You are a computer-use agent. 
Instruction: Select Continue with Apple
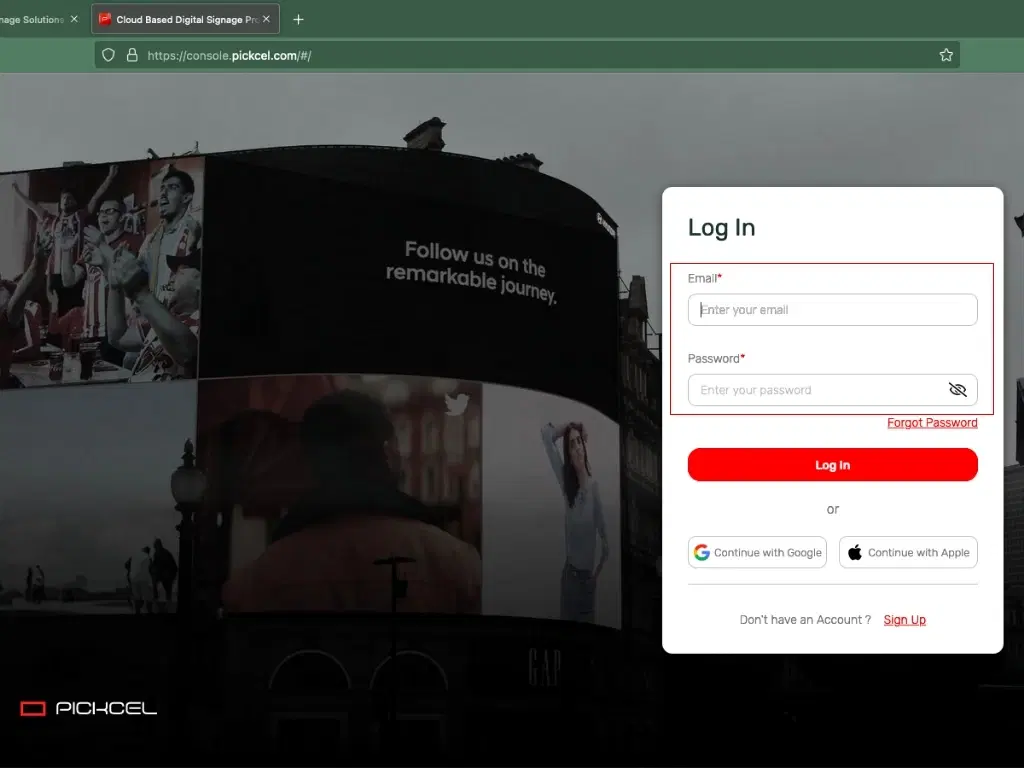908,552
